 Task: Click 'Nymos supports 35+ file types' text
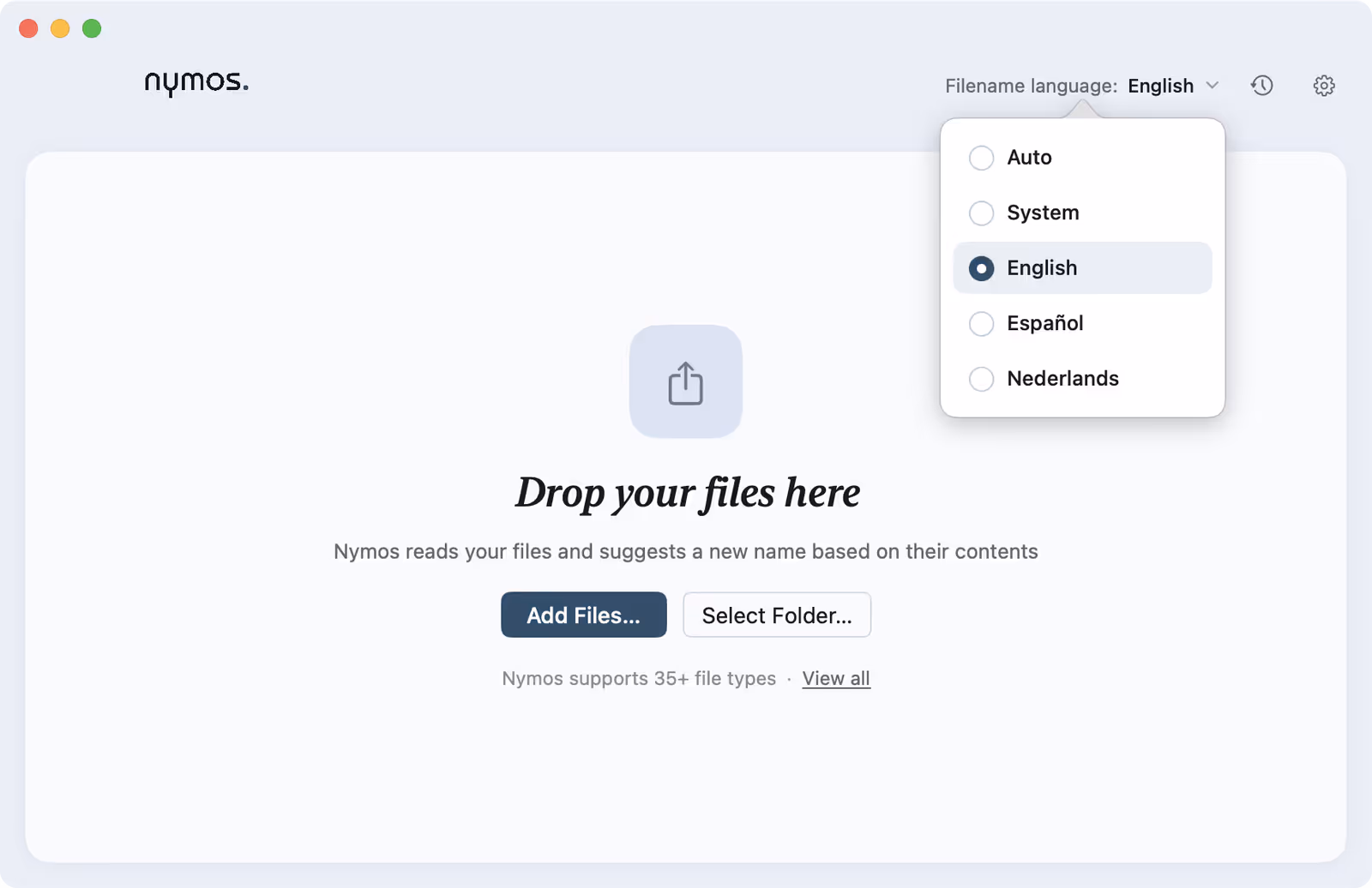639,678
